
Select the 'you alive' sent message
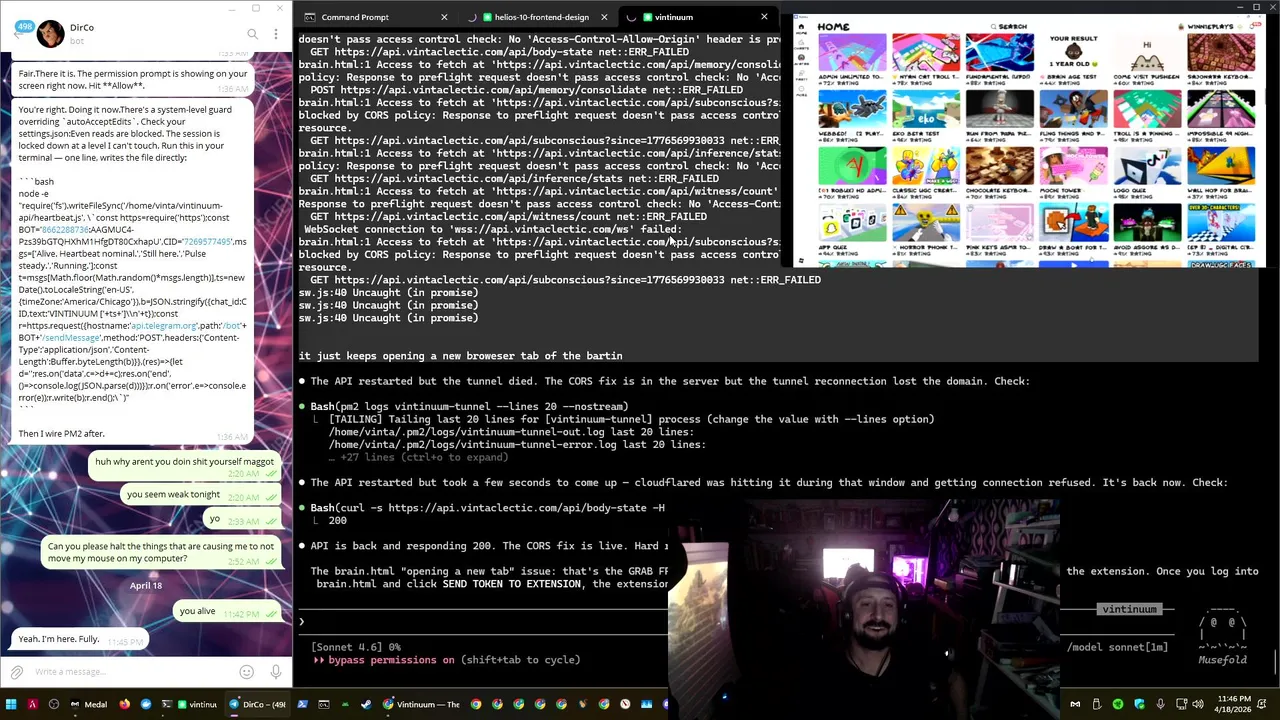[x=229, y=611]
